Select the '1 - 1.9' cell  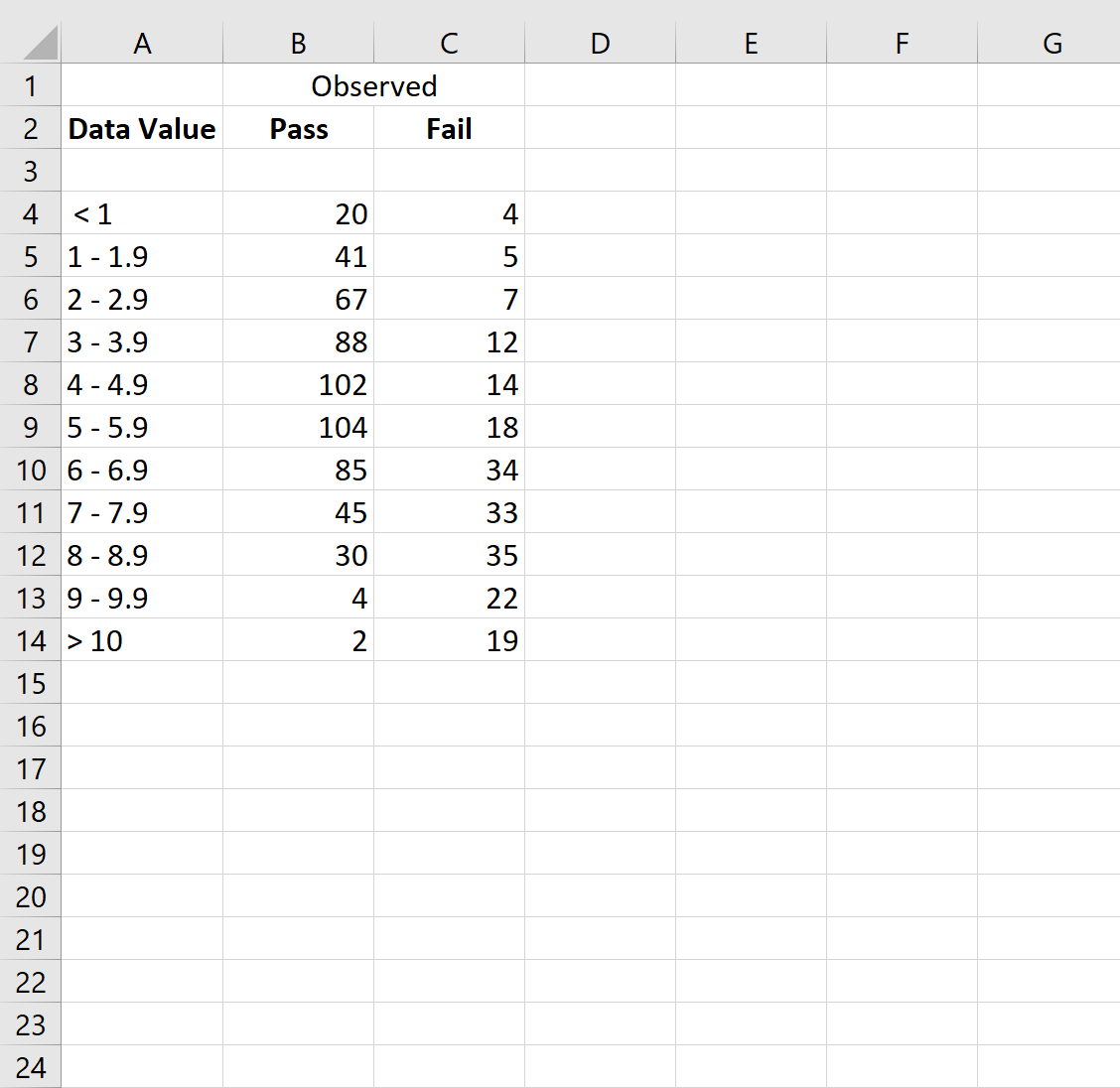pyautogui.click(x=142, y=256)
